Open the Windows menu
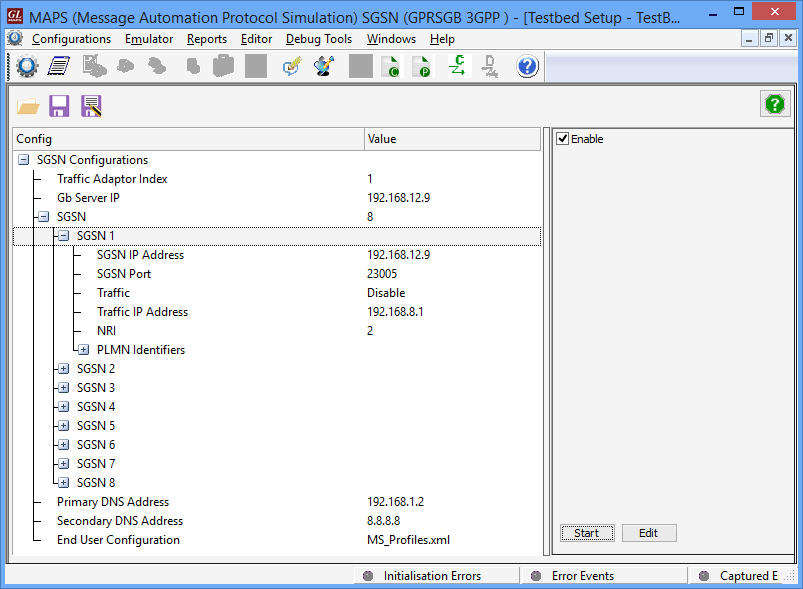 (391, 39)
